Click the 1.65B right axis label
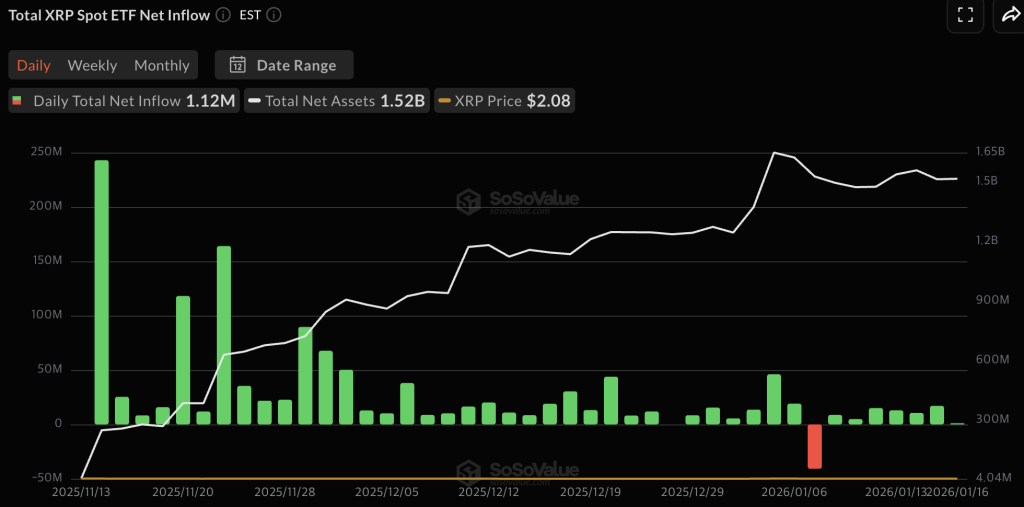1024x507 pixels. coord(990,152)
